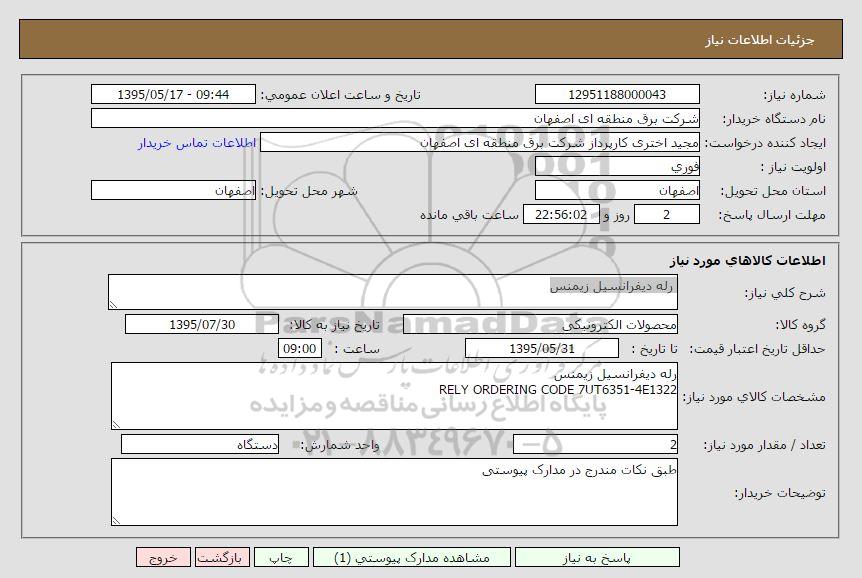This screenshot has width=862, height=578.
Task: Click the label توضیحات خریدار
Action: pyautogui.click(x=780, y=493)
